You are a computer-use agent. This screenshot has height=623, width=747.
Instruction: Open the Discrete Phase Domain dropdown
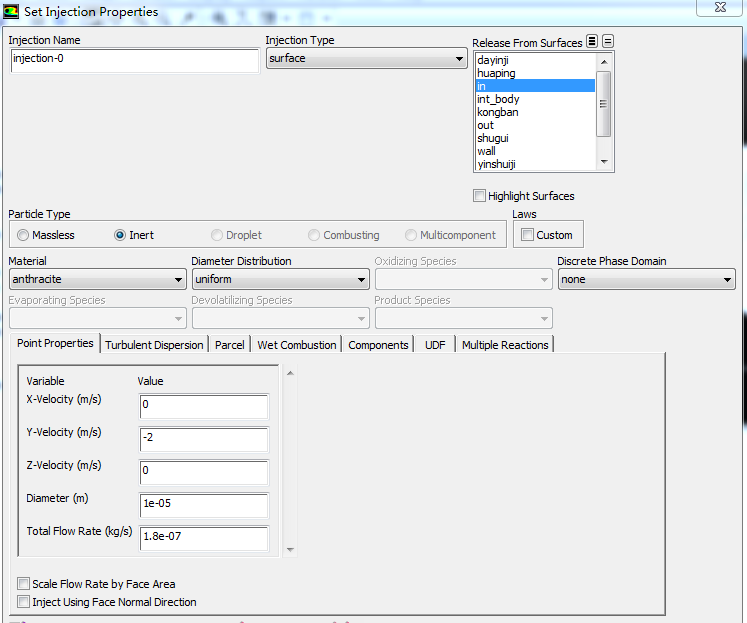(x=646, y=280)
